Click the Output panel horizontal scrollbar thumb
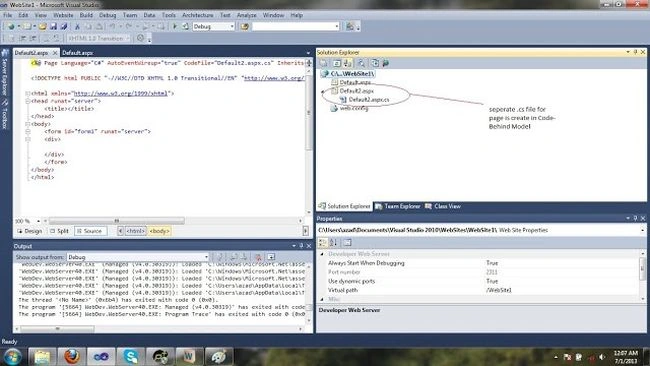This screenshot has width=650, height=366. pyautogui.click(x=58, y=329)
